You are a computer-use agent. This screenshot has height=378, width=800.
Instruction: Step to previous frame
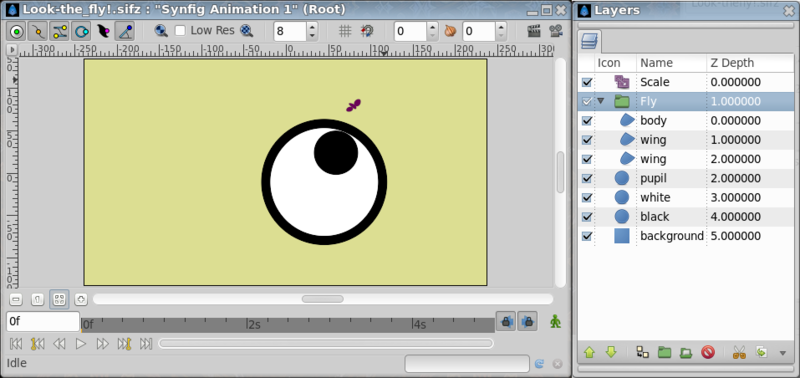tap(59, 344)
